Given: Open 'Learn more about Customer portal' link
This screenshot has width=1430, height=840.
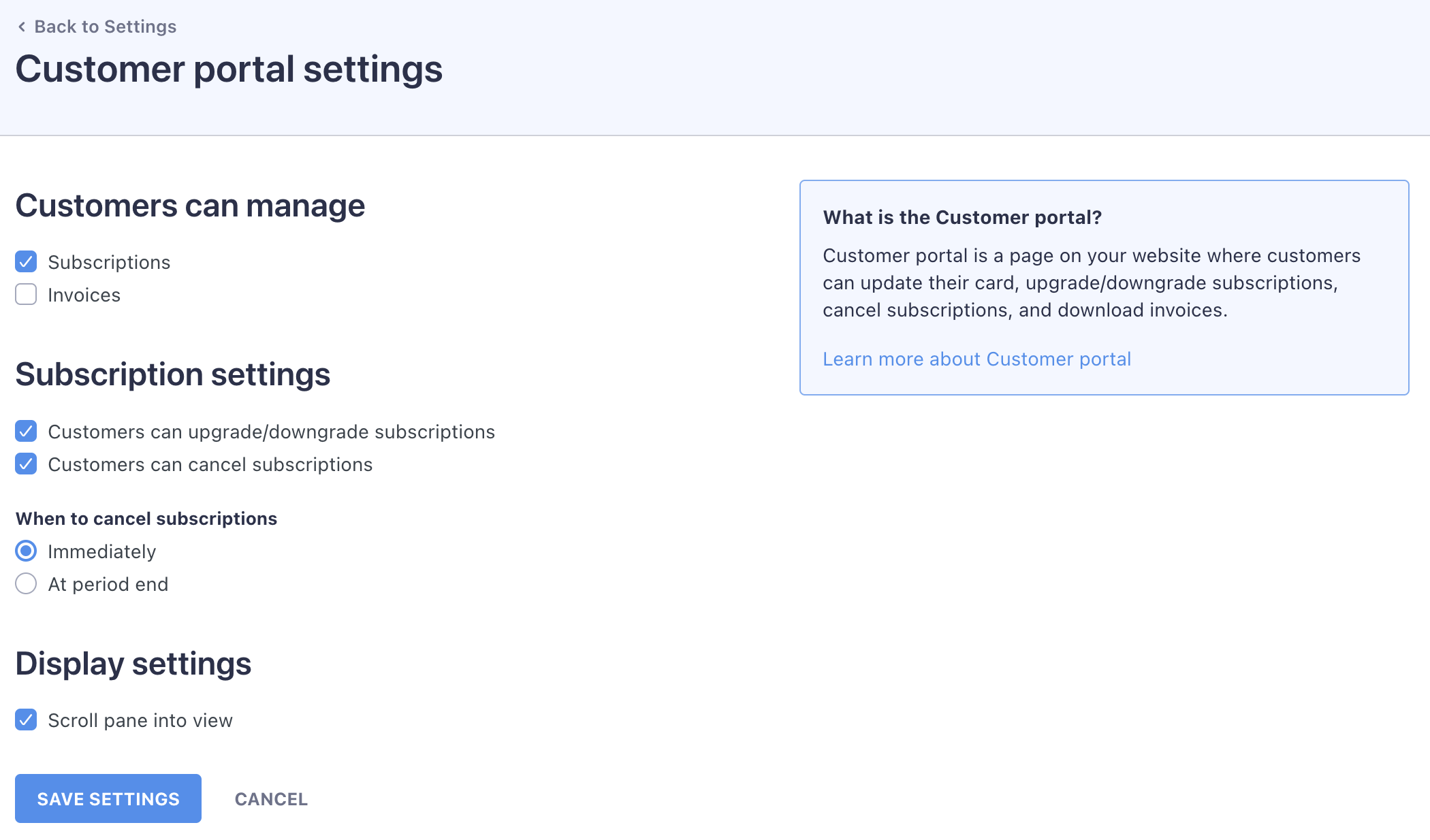Looking at the screenshot, I should point(976,359).
